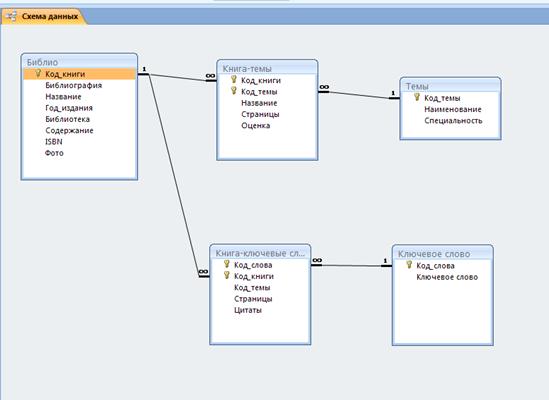
Task: Select Название field in Библио table
Action: click(x=63, y=97)
